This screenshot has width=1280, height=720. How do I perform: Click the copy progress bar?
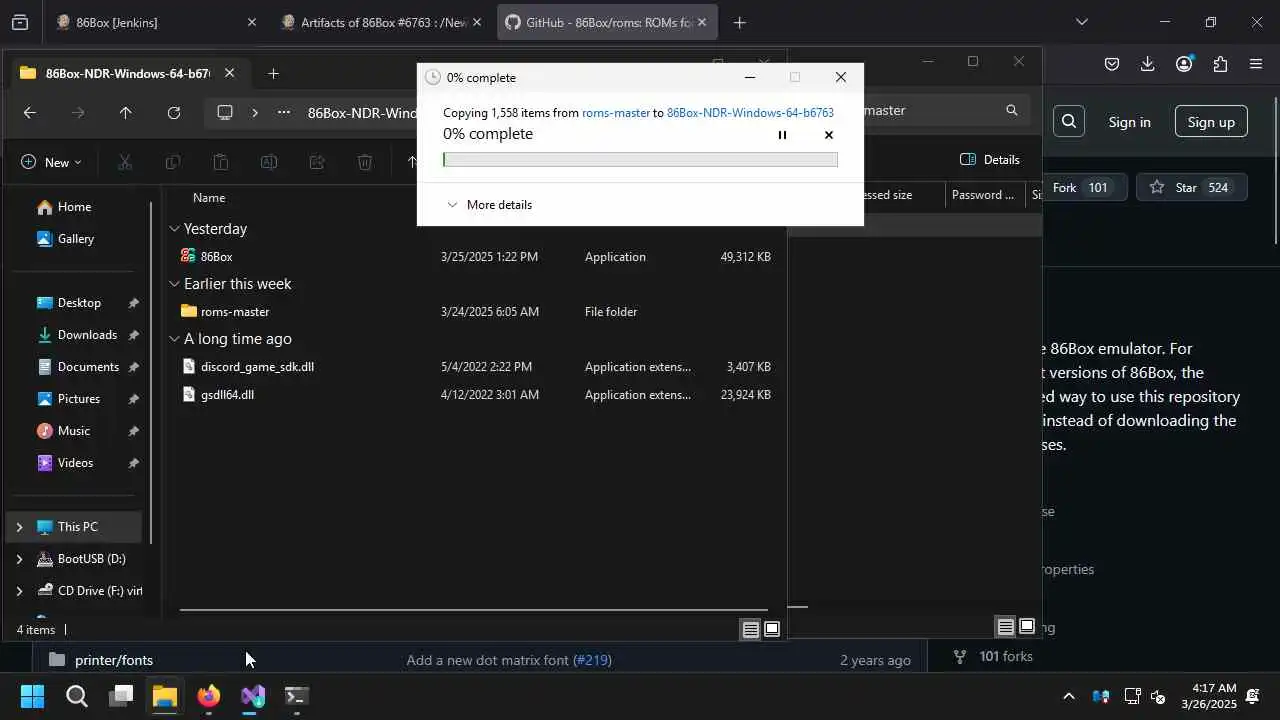(x=640, y=160)
